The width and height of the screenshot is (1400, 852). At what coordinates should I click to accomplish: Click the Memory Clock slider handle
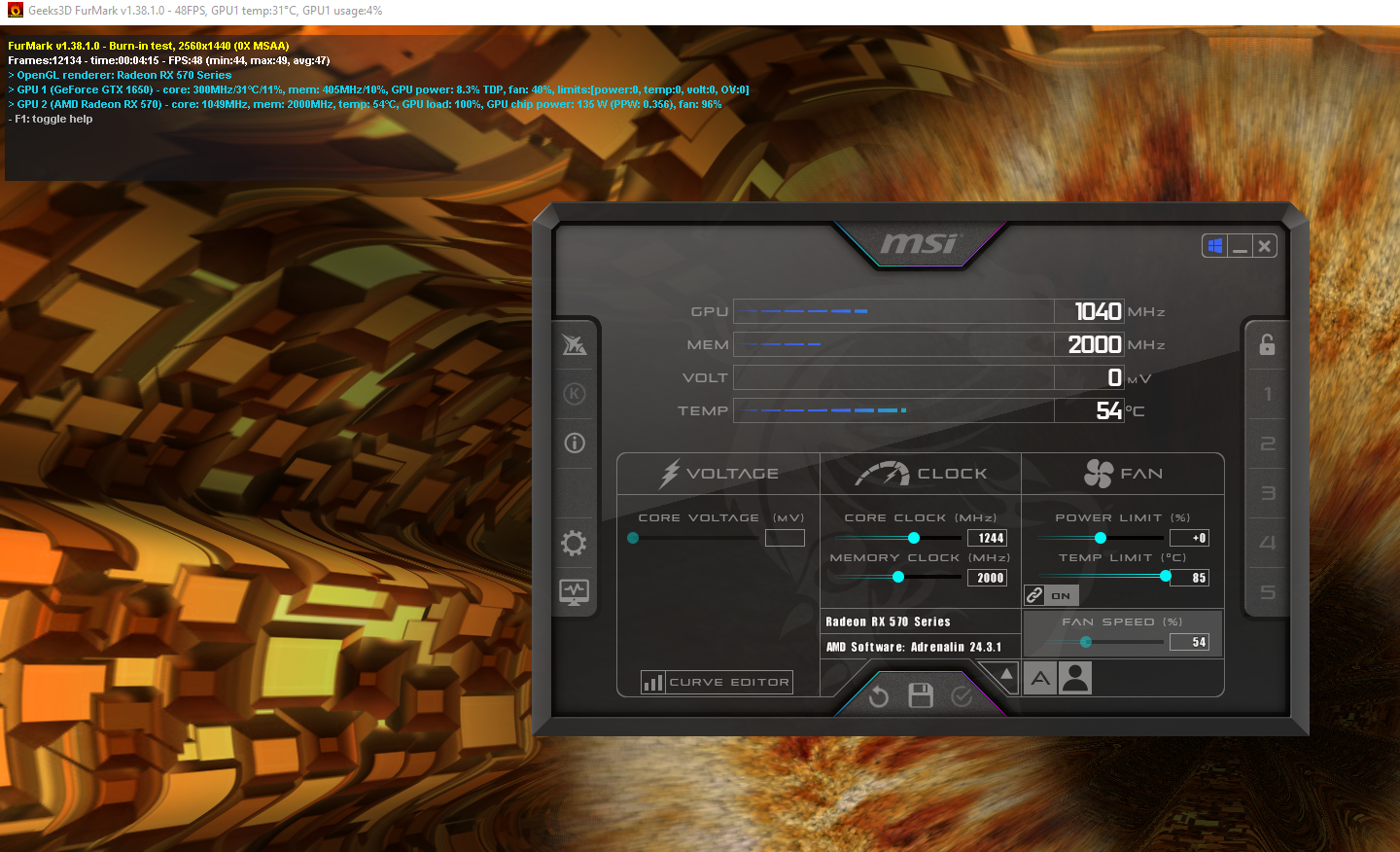tap(898, 577)
